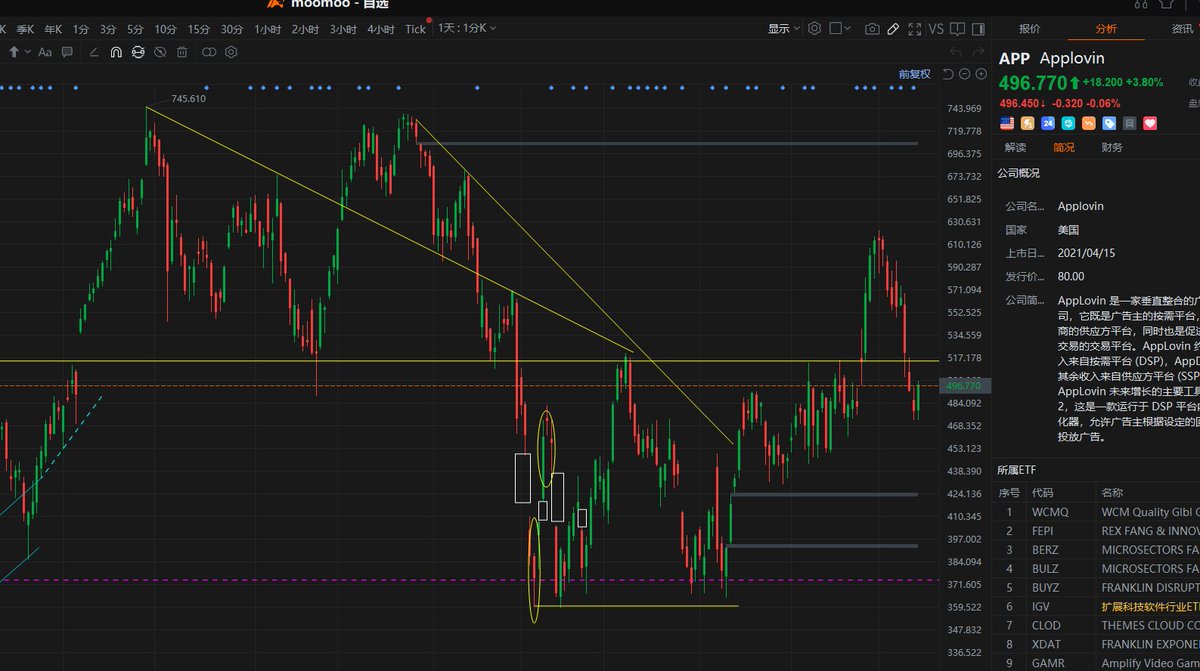Screen dimensions: 1200x671
Task: Click the 745.610 high price label
Action: pos(188,99)
